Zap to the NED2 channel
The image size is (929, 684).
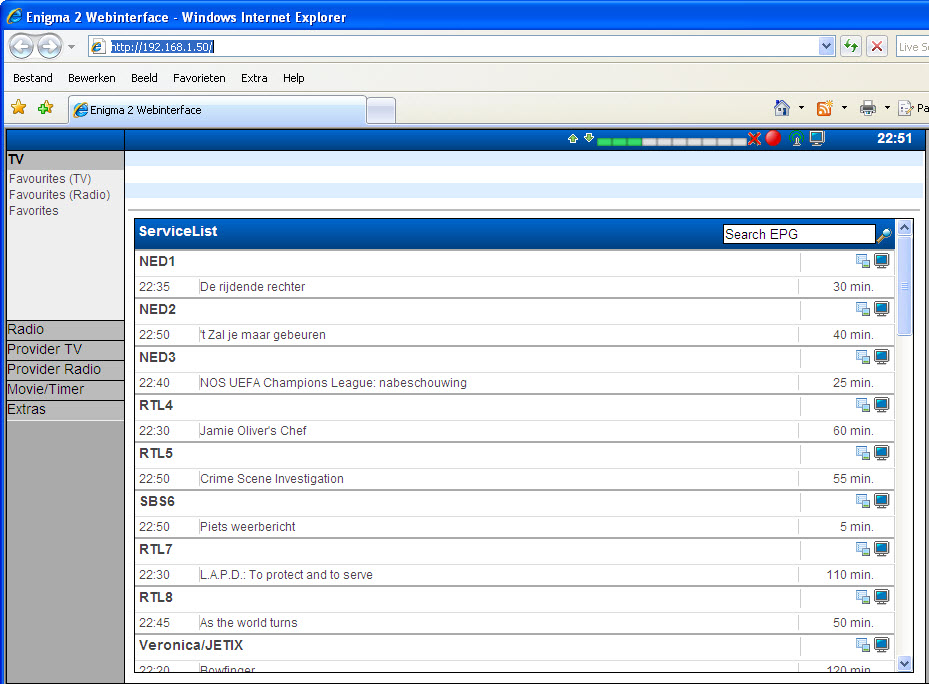point(158,309)
